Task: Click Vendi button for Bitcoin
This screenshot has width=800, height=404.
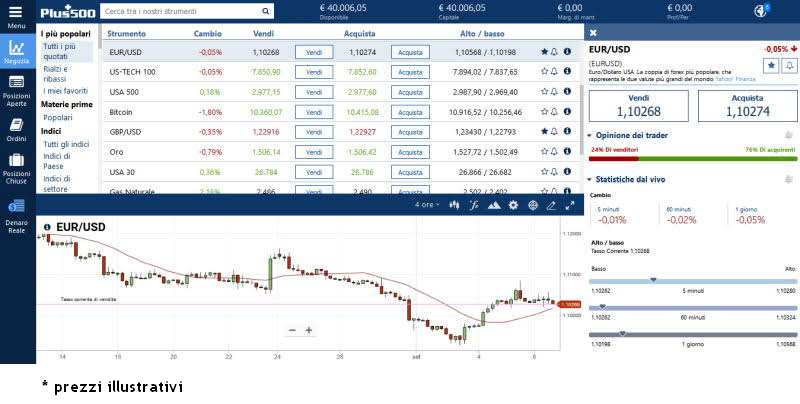Action: pyautogui.click(x=314, y=112)
